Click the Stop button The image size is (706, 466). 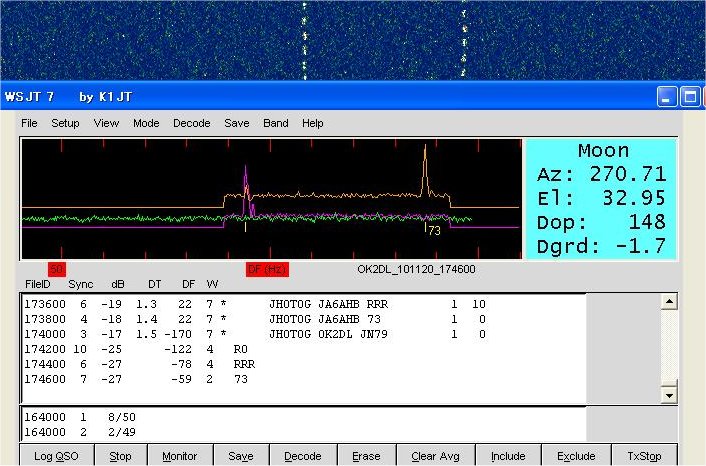pos(120,456)
